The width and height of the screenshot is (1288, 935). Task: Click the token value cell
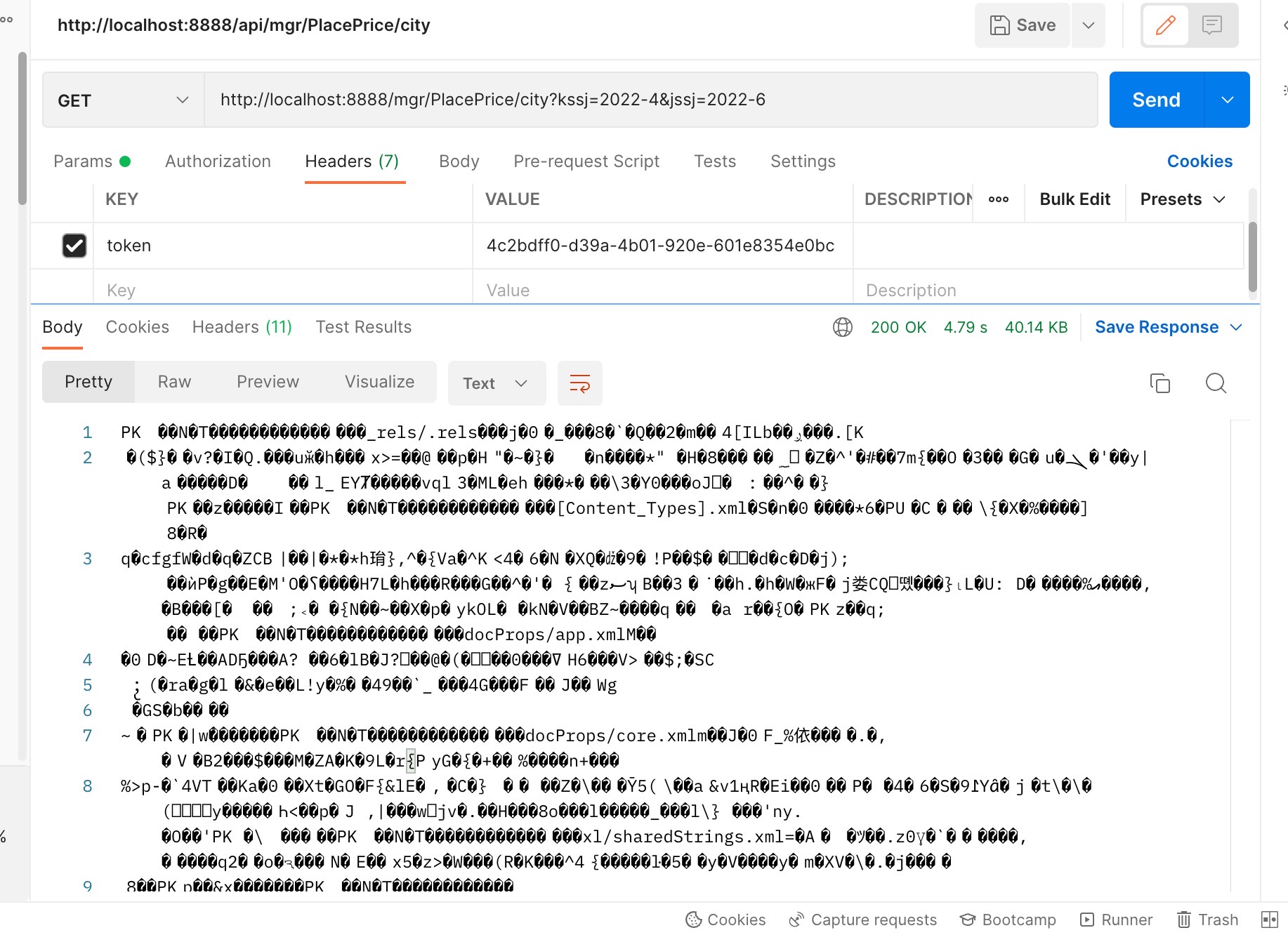pos(663,246)
